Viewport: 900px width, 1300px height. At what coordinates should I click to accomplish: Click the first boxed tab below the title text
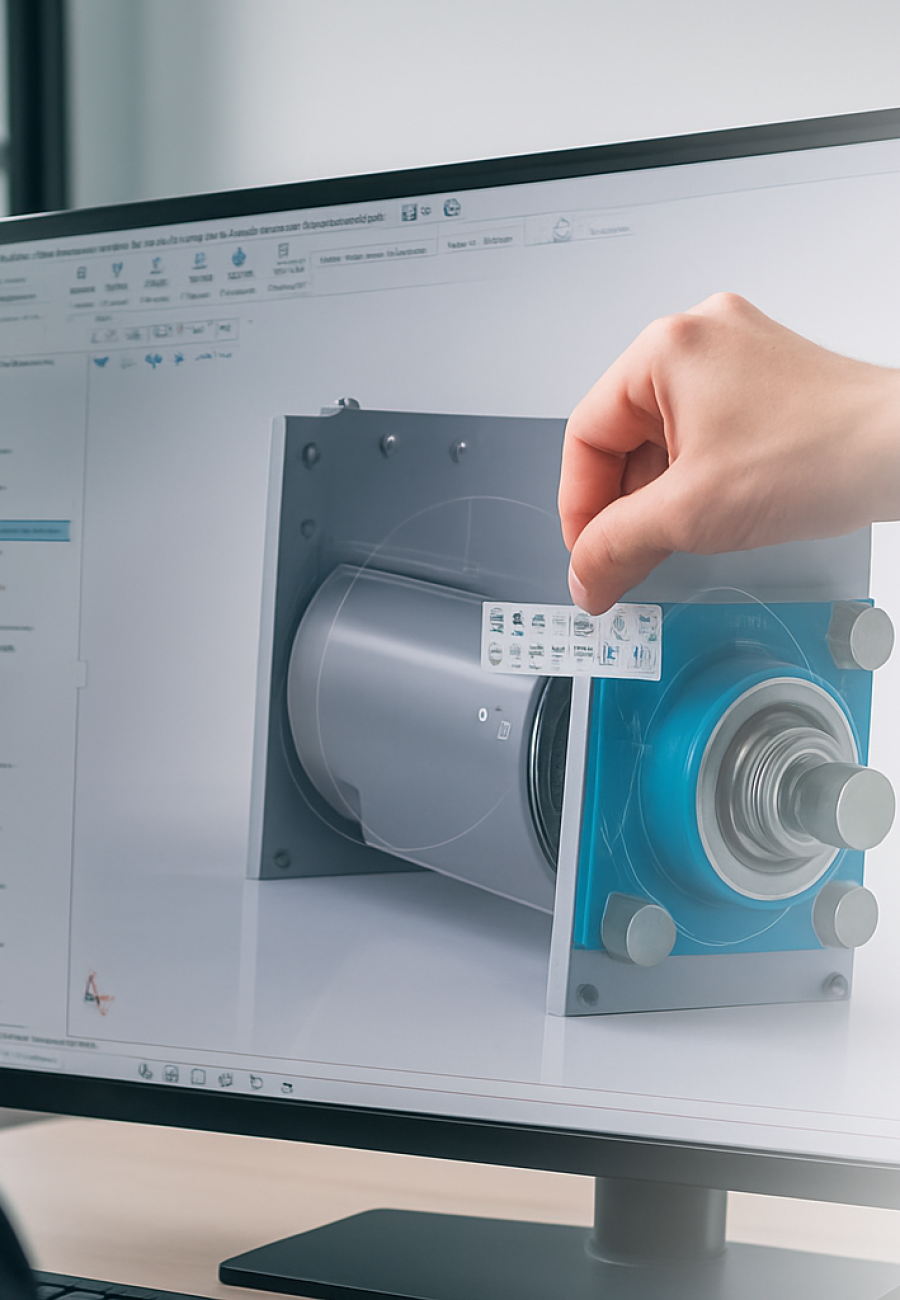(x=373, y=255)
